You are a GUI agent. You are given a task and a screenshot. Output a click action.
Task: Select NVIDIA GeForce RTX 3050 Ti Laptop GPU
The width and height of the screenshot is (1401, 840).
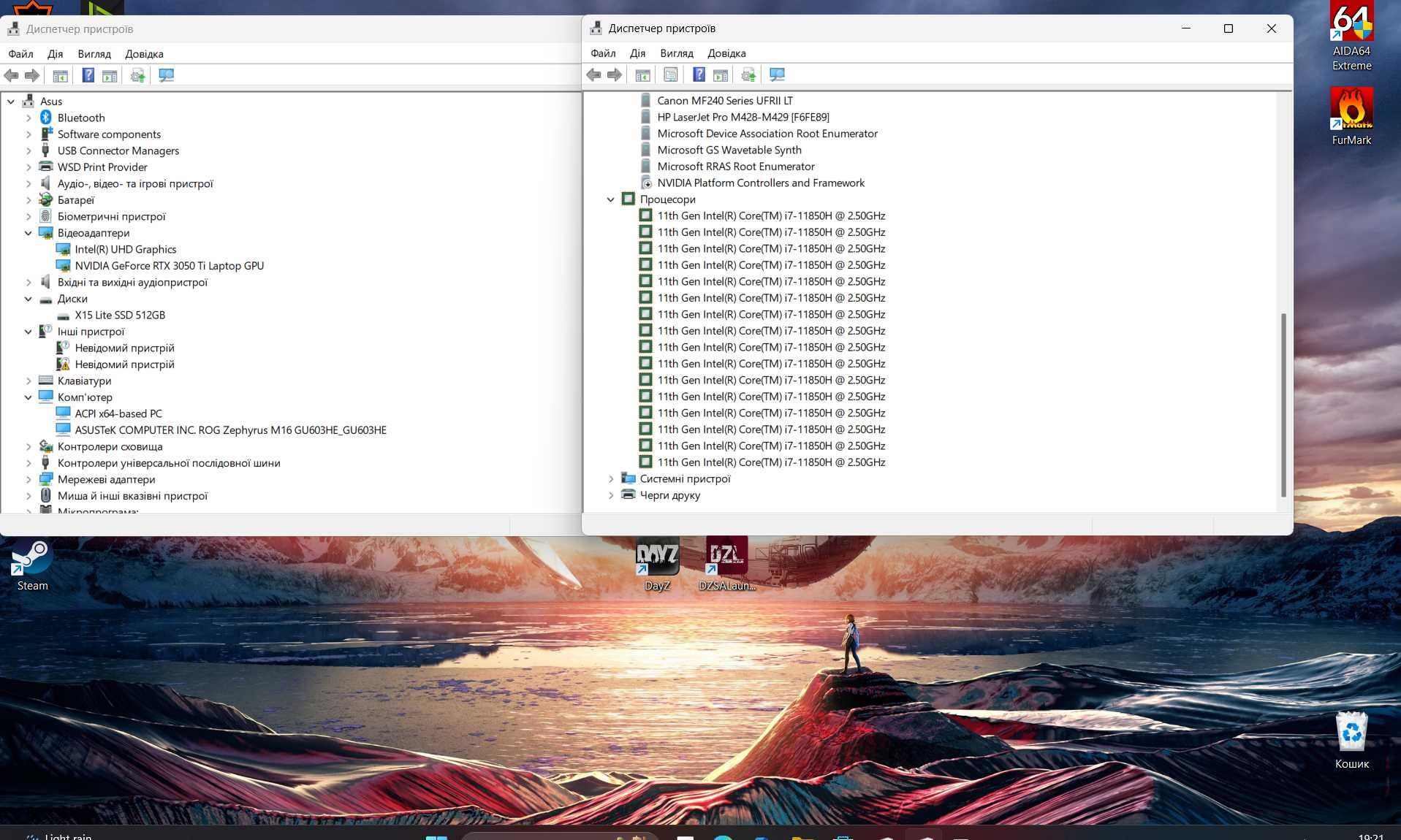tap(170, 266)
